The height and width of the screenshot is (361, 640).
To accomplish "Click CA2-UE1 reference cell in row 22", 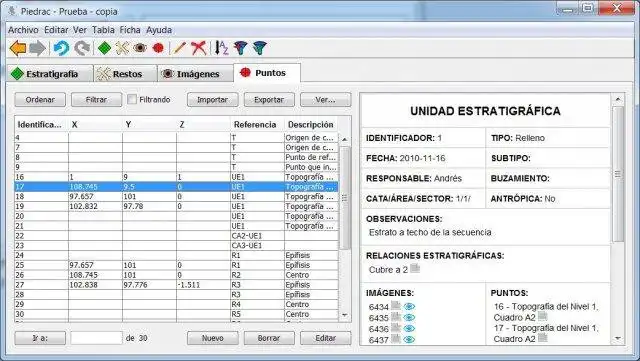I will (257, 236).
